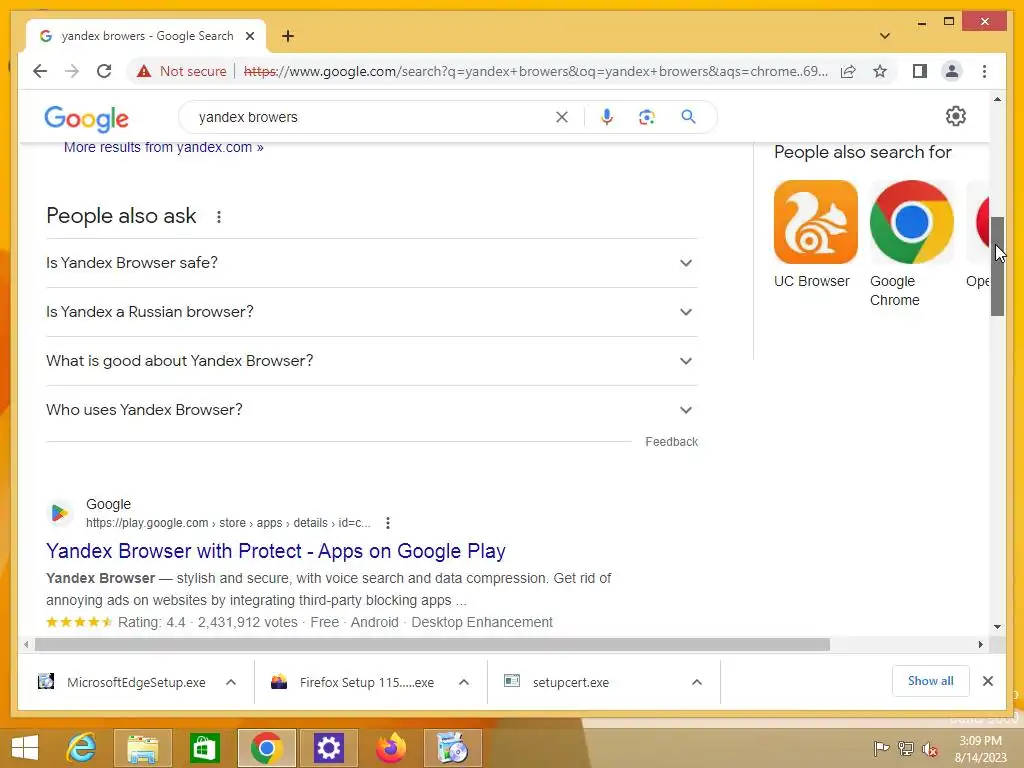
Task: Click the Google logo
Action: coord(86,118)
